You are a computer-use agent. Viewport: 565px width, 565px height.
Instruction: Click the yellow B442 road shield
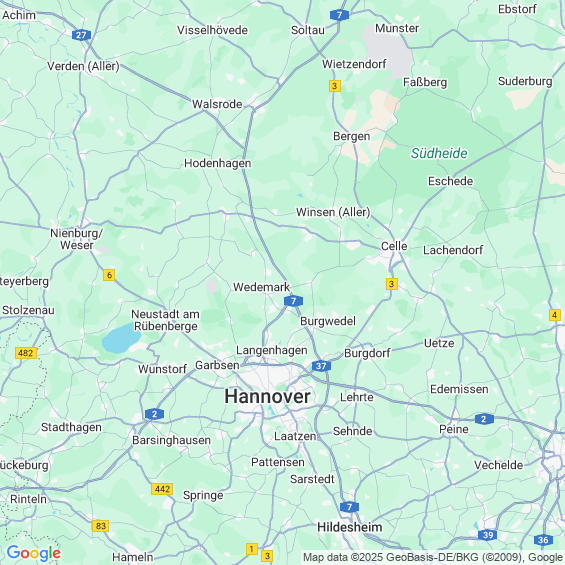[162, 489]
